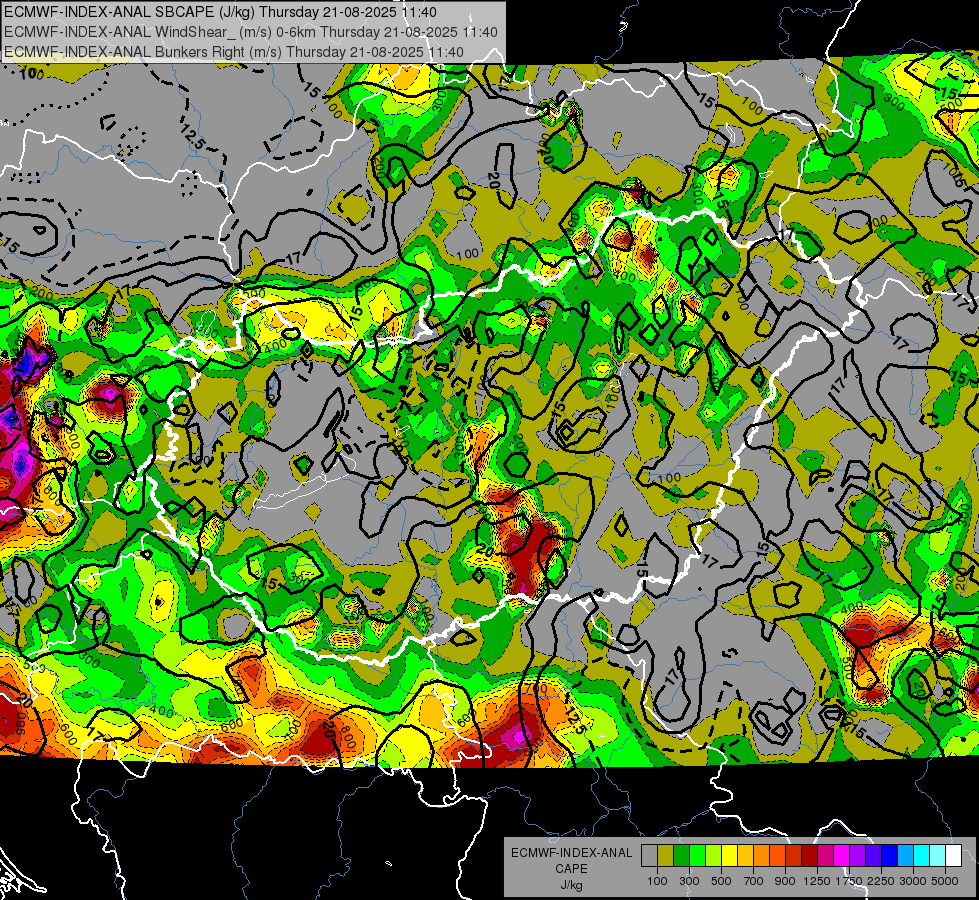
Task: Pick the white swatch ending the legend
Action: coord(953,856)
